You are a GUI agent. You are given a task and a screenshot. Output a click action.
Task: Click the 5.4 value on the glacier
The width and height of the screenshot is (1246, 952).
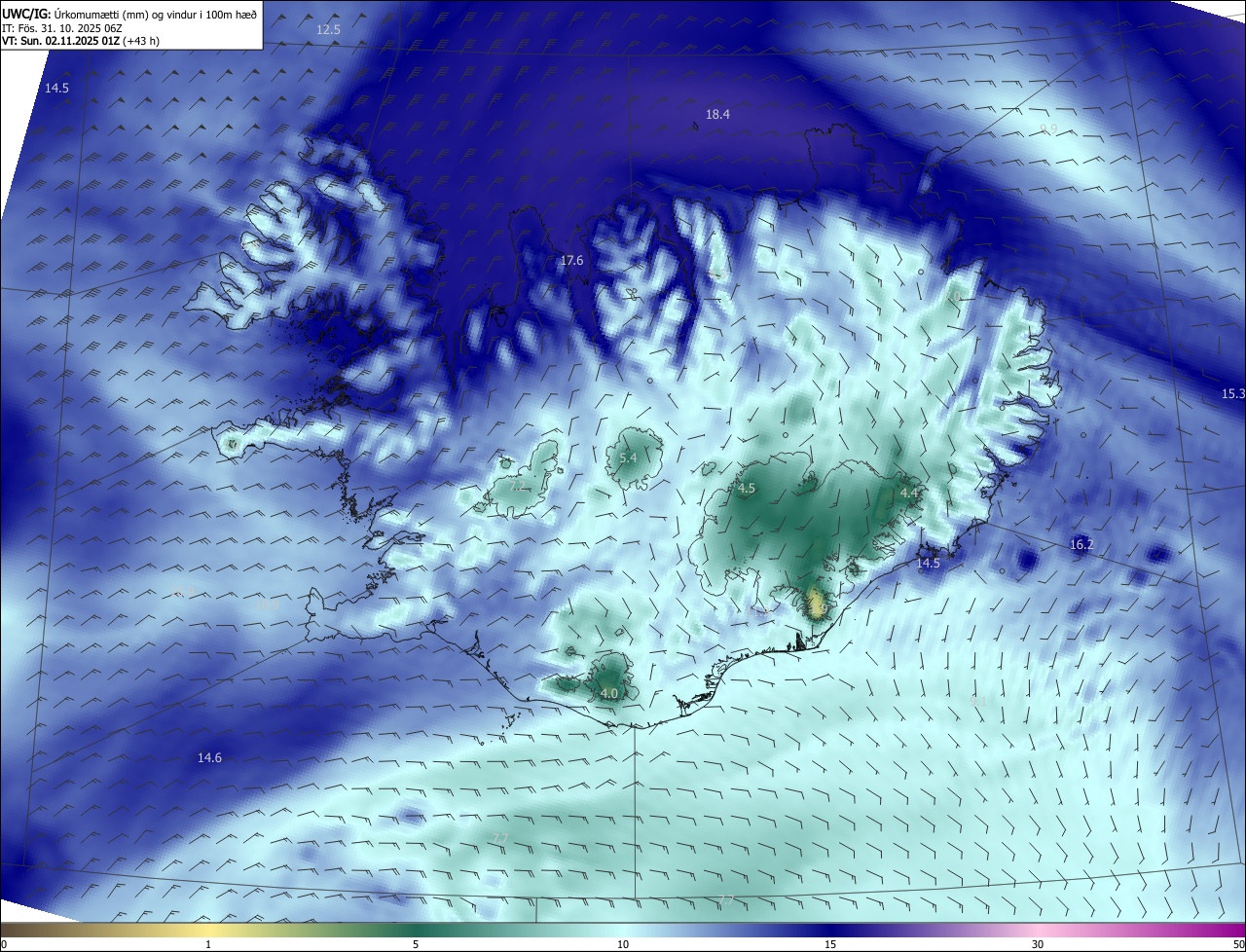[628, 458]
